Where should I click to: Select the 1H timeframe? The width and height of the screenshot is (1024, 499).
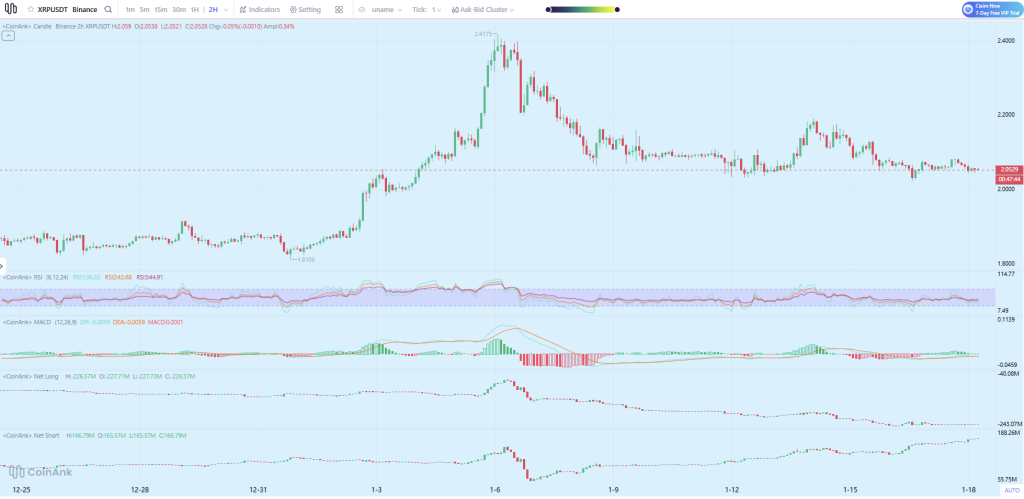tap(196, 9)
